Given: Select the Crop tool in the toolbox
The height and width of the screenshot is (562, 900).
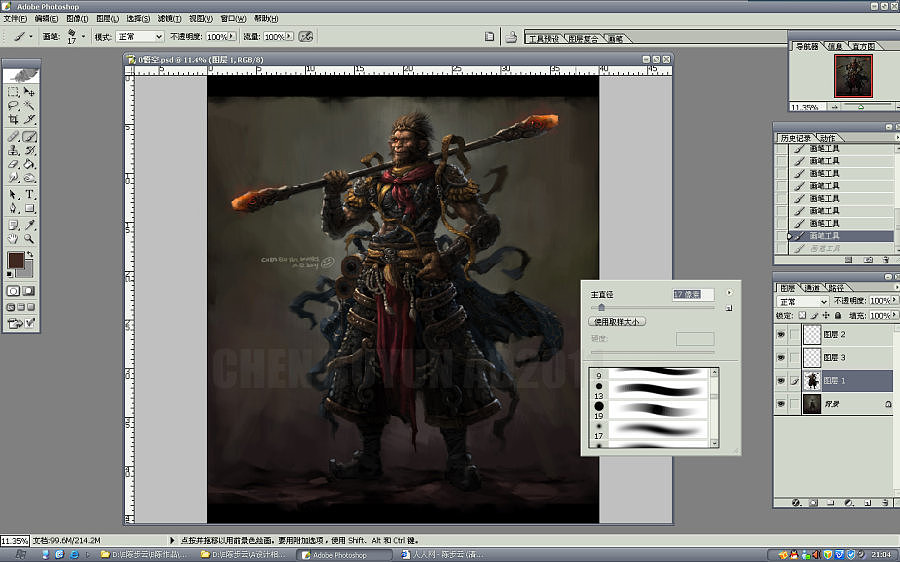Looking at the screenshot, I should [x=13, y=119].
